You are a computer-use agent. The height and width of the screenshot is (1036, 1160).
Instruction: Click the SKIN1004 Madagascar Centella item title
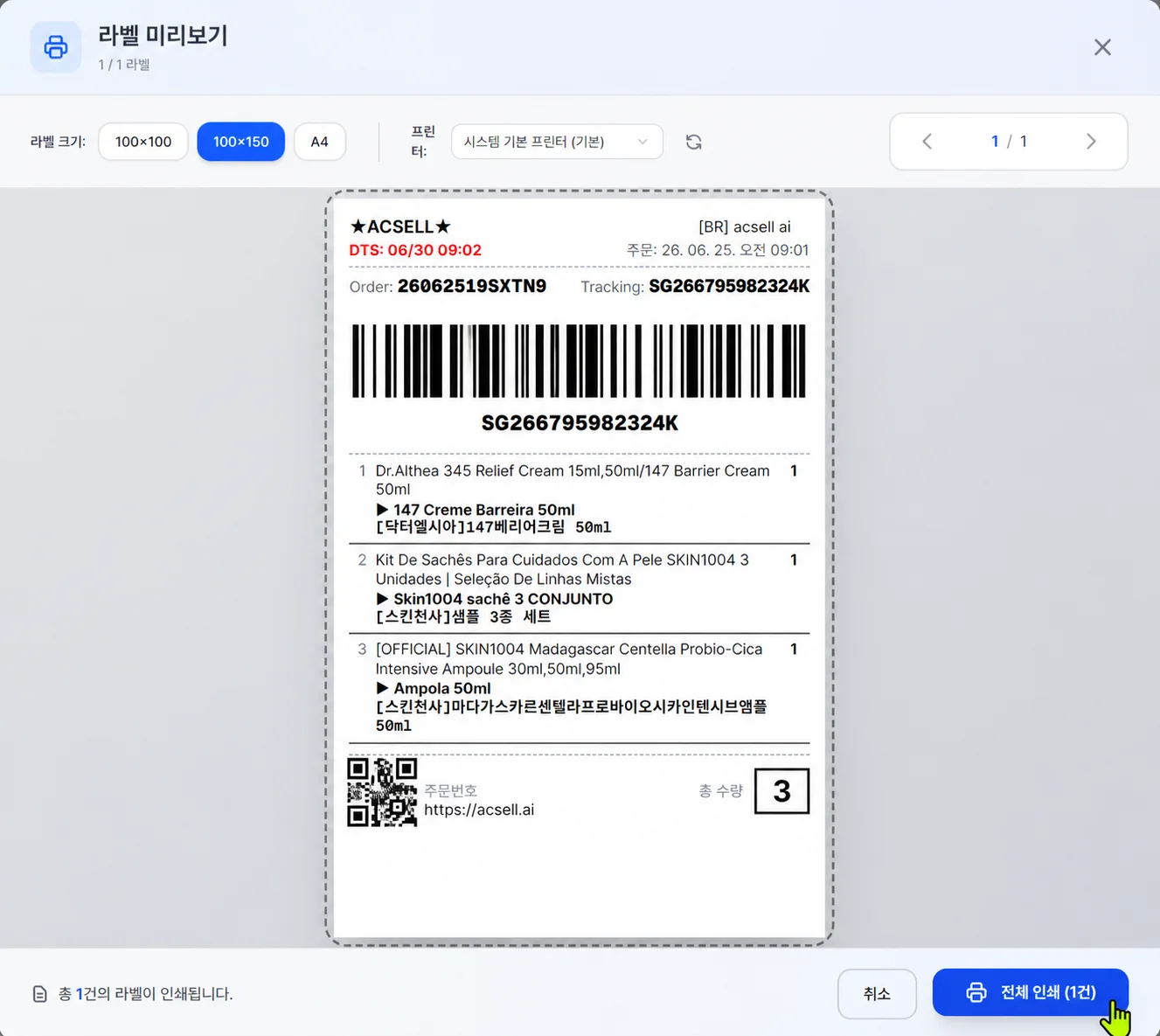(x=569, y=659)
